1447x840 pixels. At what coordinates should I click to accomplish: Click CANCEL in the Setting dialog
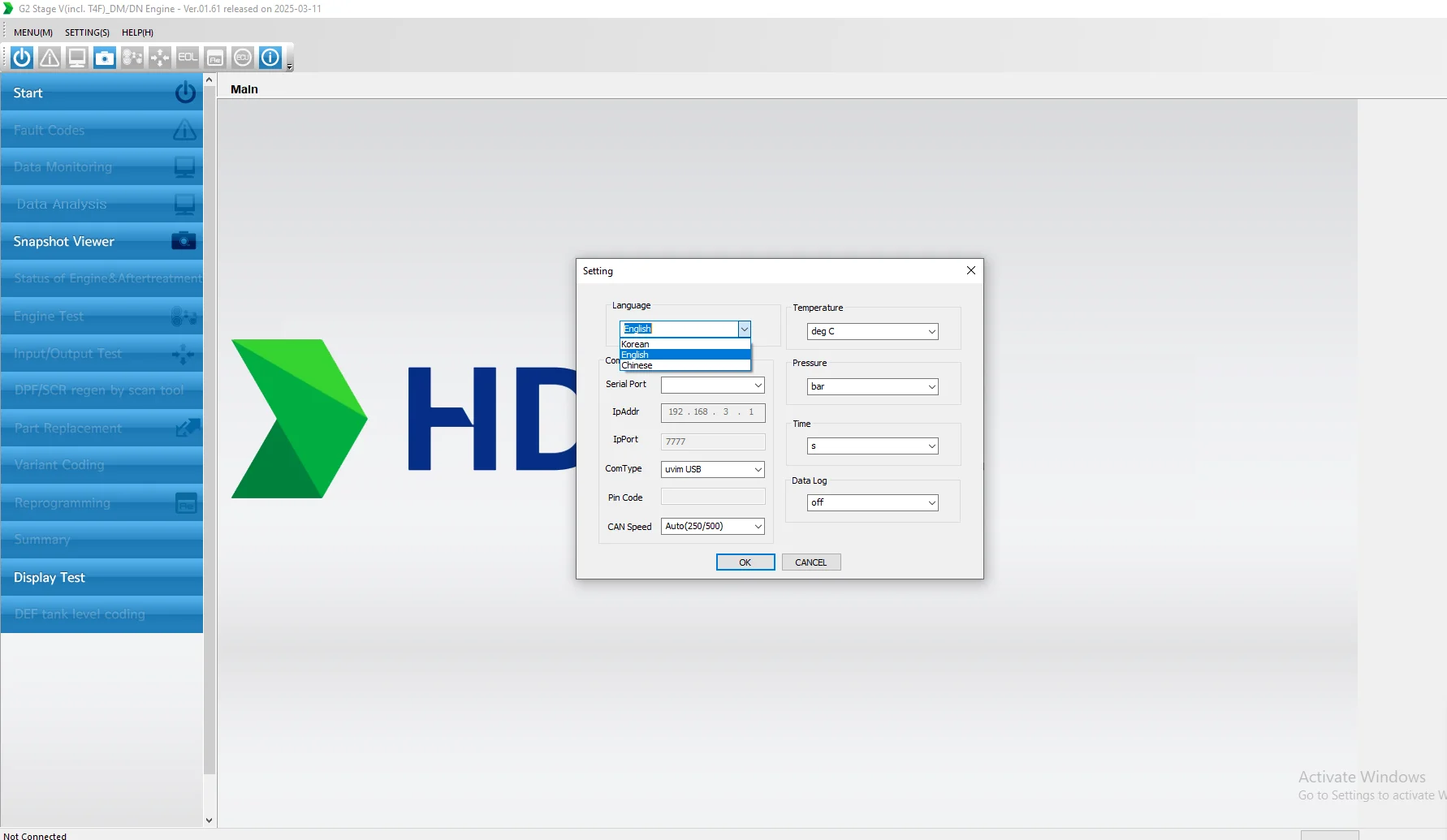click(810, 562)
